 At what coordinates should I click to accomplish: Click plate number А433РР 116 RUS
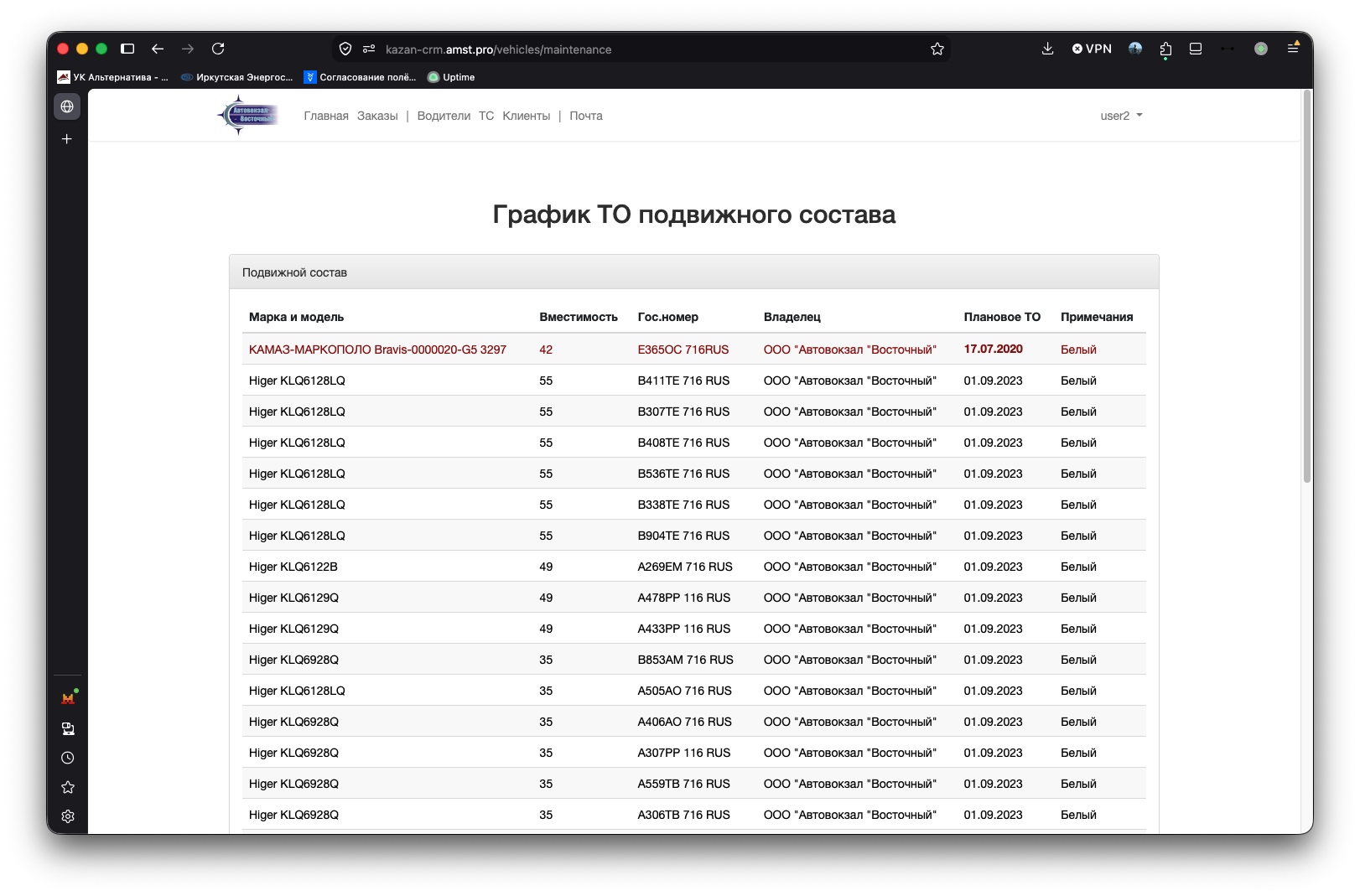[x=684, y=629]
